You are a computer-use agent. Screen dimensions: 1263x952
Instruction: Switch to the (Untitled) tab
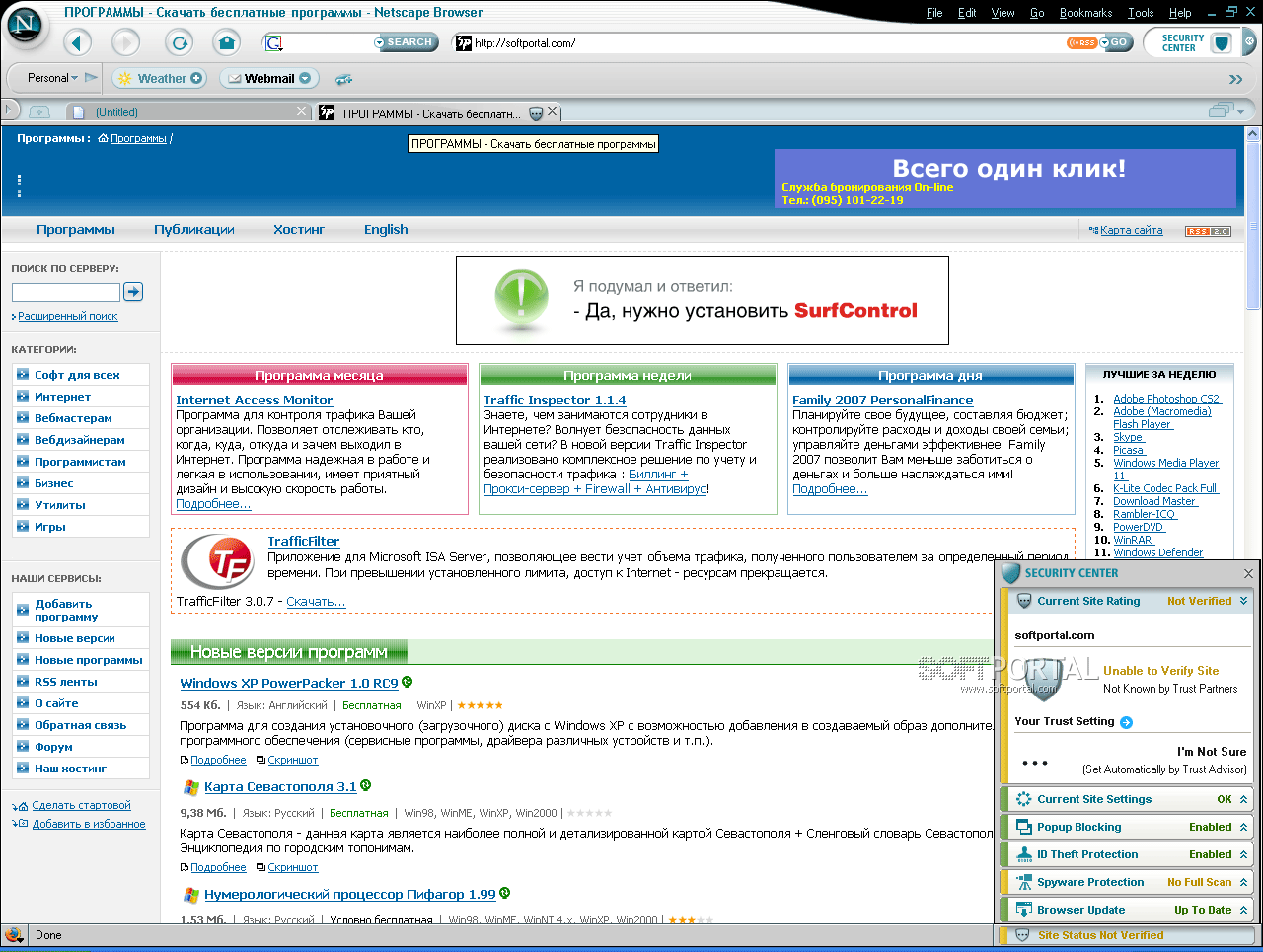(x=188, y=112)
